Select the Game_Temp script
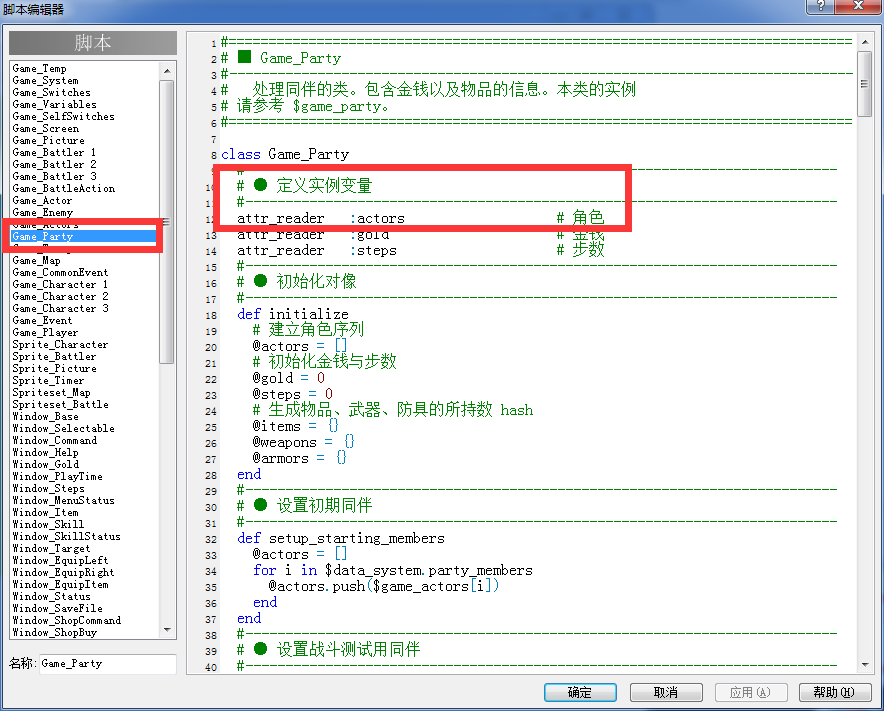This screenshot has width=884, height=711. pos(39,69)
